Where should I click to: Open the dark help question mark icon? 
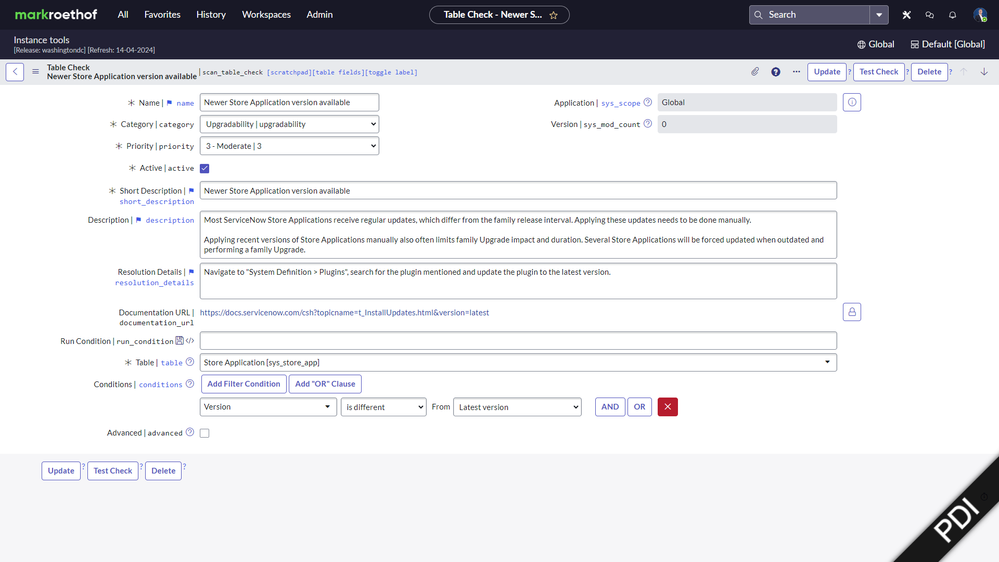tap(775, 72)
